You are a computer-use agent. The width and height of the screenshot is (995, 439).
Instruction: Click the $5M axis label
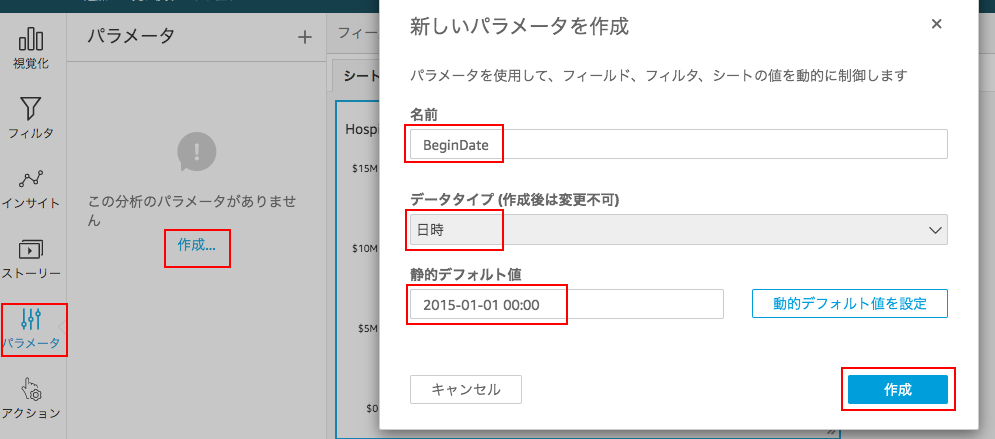click(x=369, y=329)
